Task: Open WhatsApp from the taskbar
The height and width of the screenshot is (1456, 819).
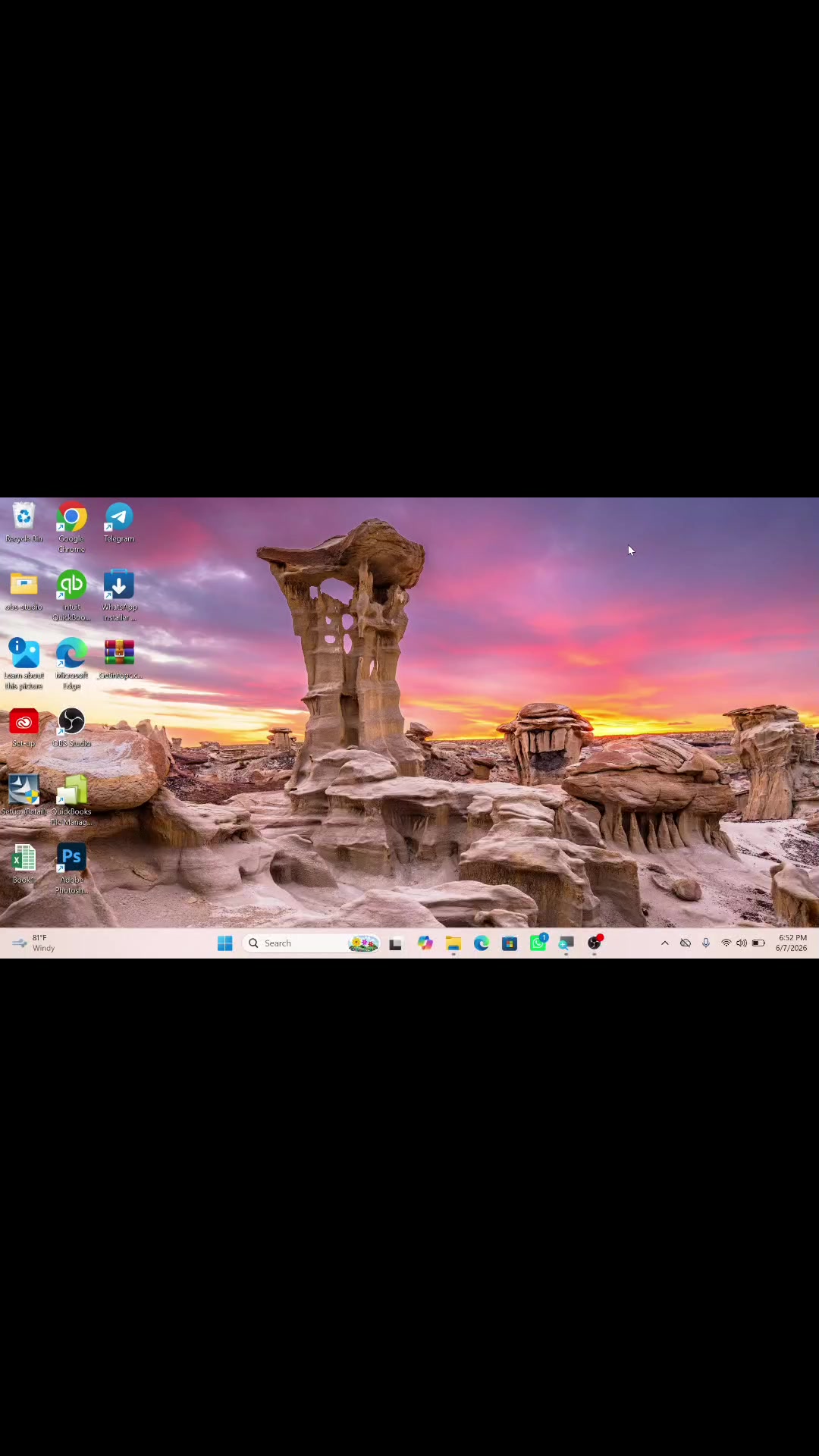Action: tap(538, 943)
